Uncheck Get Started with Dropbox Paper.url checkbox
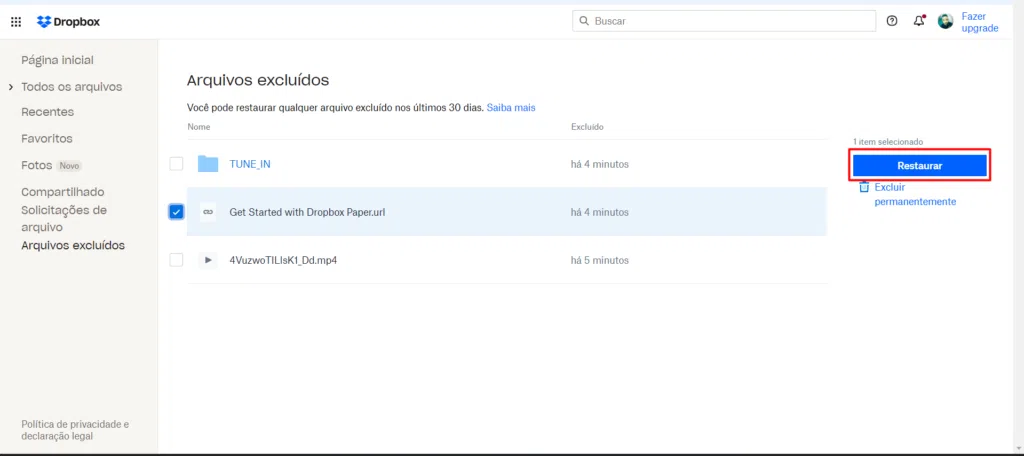Viewport: 1024px width, 456px height. click(x=176, y=212)
